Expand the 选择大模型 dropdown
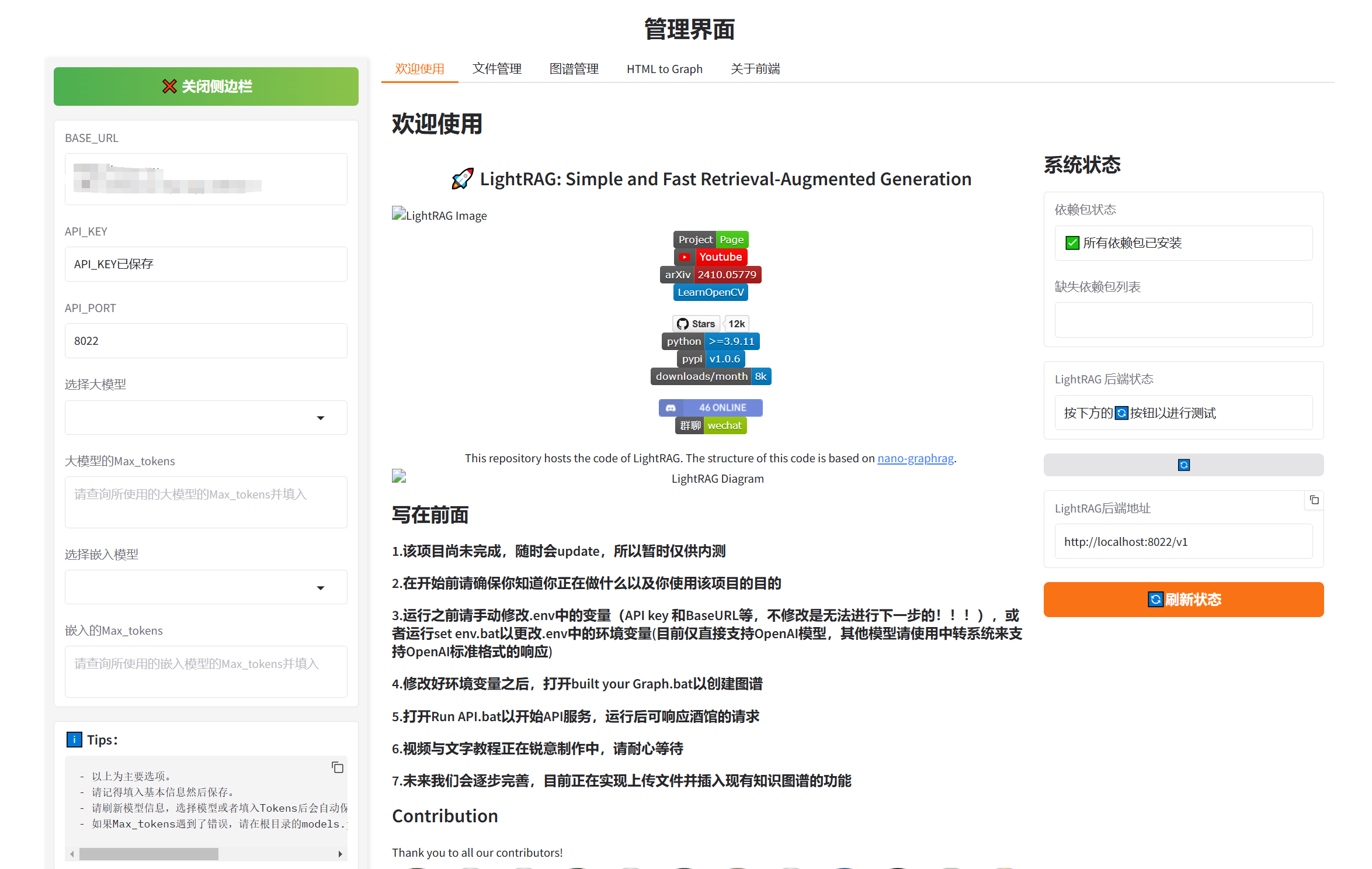Image resolution: width=1372 pixels, height=869 pixels. pos(206,418)
